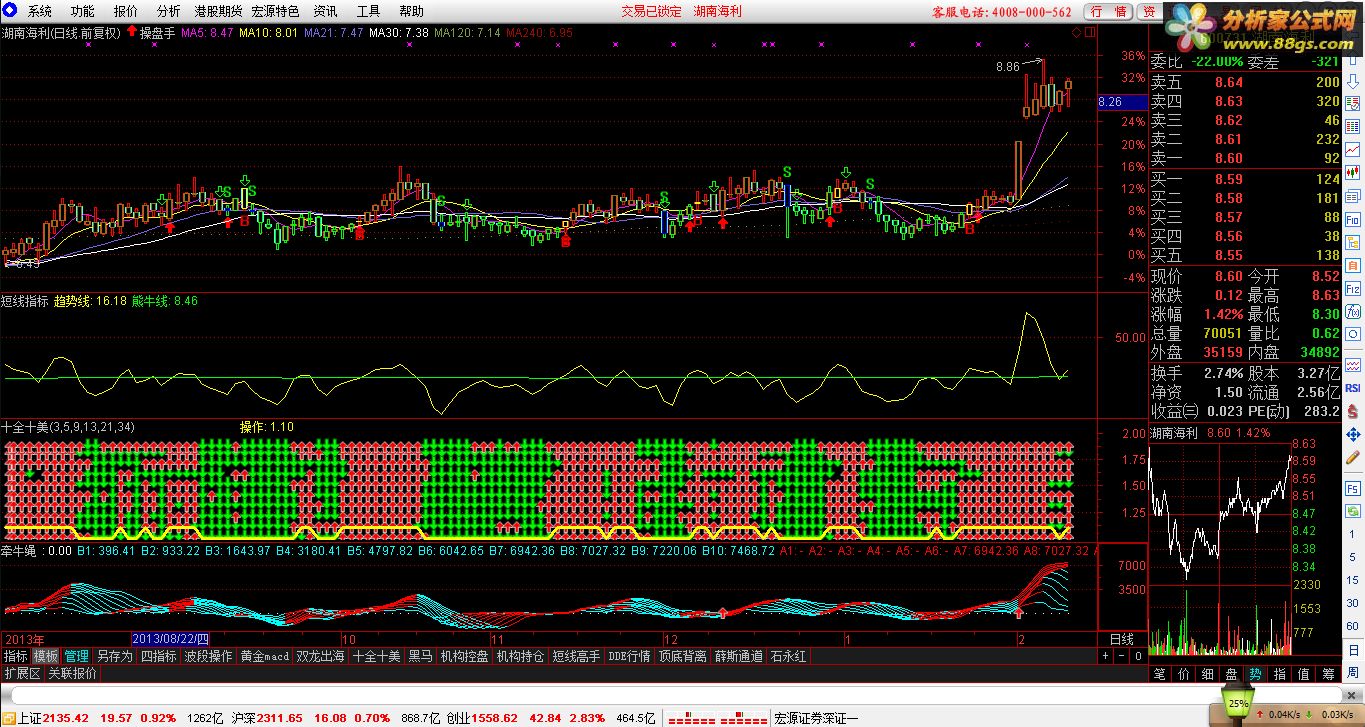The width and height of the screenshot is (1365, 727).
Task: Switch to the 管理 tab
Action: click(x=77, y=656)
